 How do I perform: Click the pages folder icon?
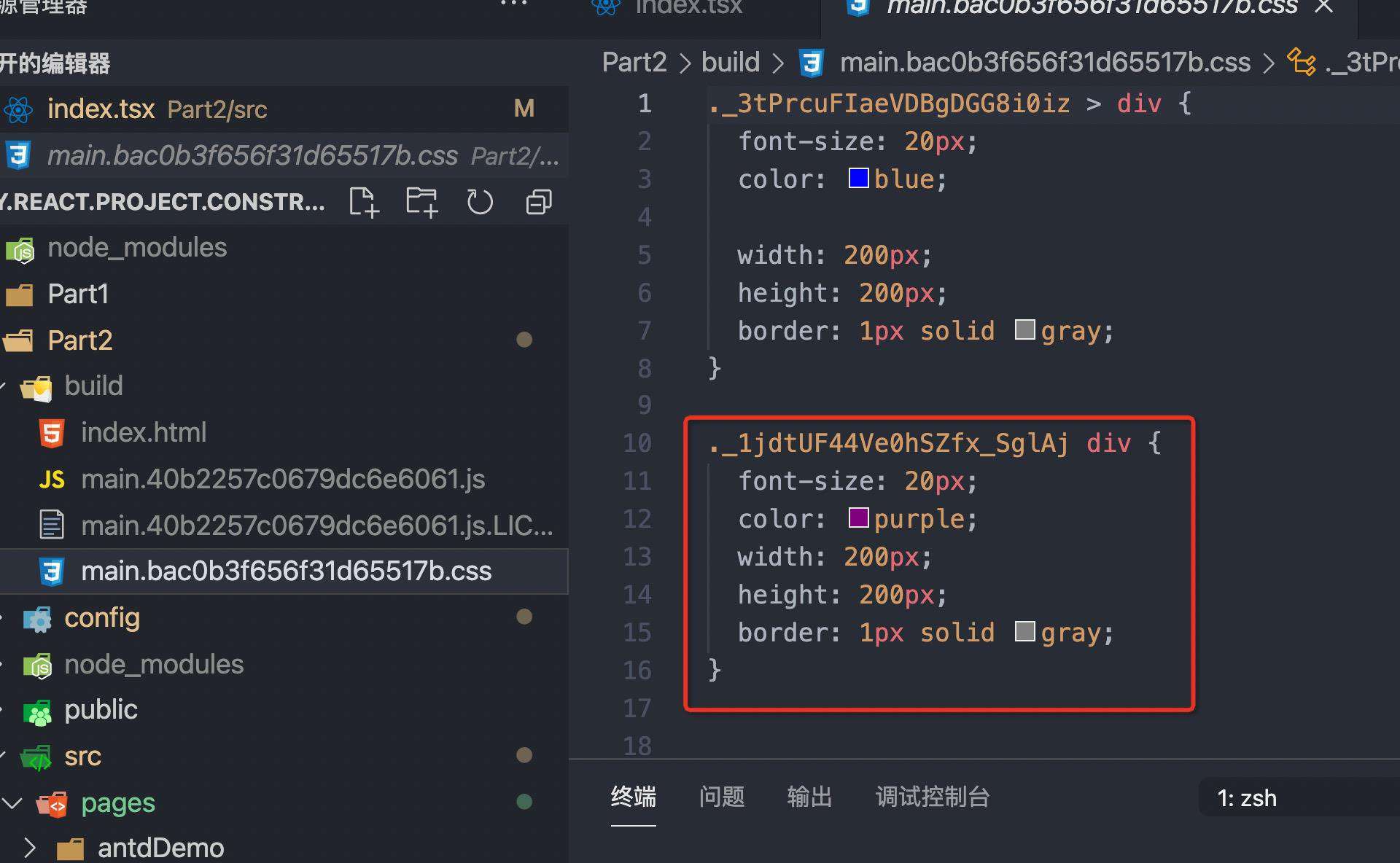(52, 804)
